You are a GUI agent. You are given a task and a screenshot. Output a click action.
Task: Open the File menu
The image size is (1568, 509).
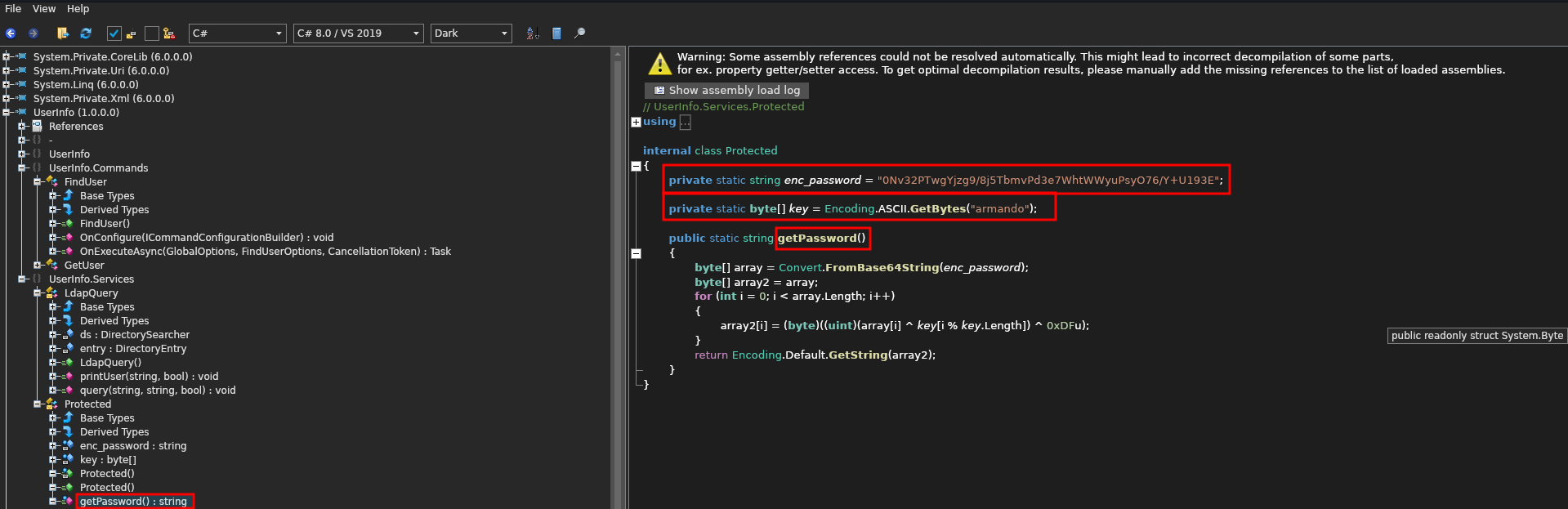point(13,9)
